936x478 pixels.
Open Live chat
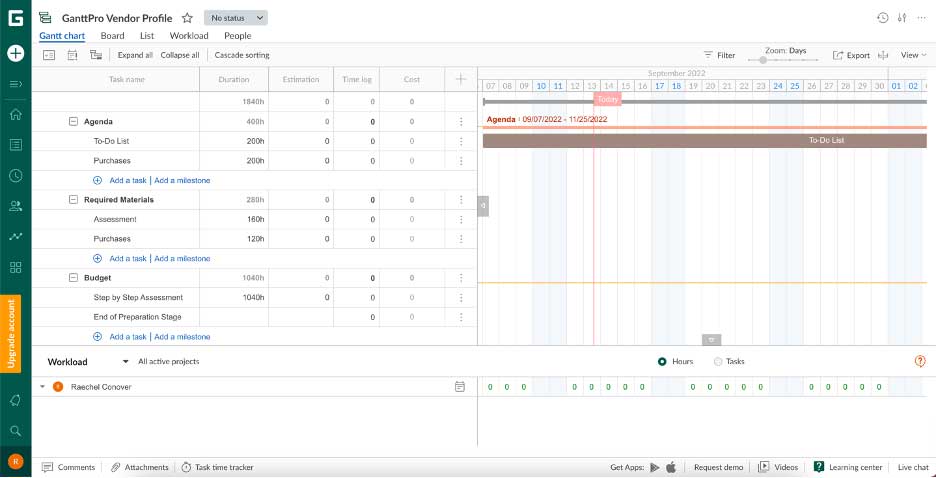pos(913,467)
